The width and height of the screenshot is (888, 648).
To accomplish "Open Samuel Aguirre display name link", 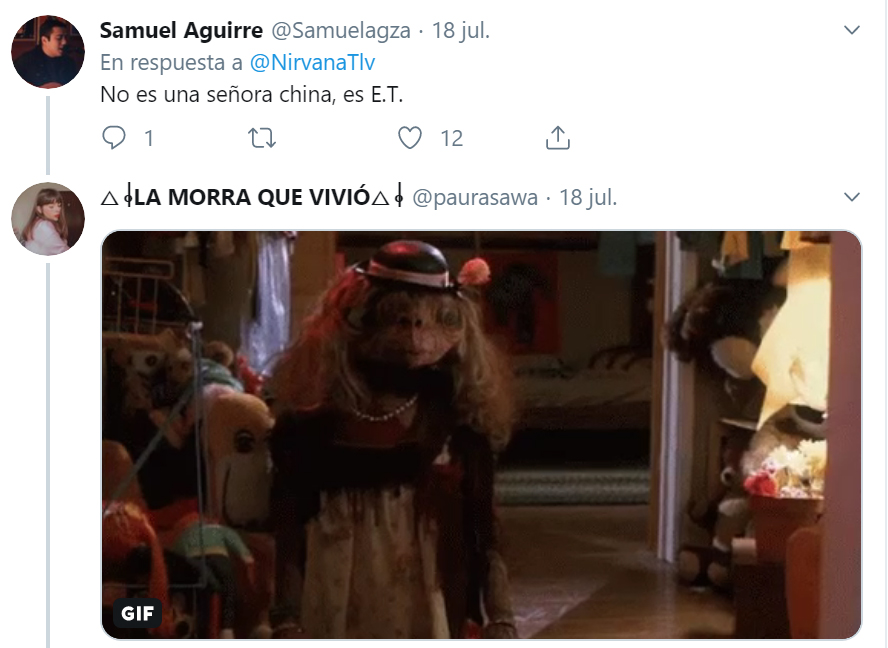I will (181, 30).
